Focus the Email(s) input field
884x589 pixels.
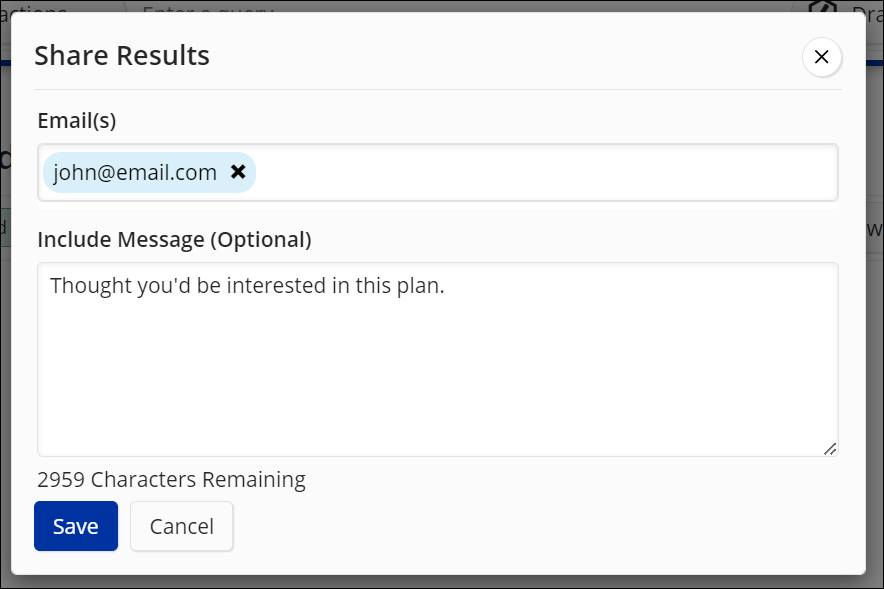(x=546, y=172)
